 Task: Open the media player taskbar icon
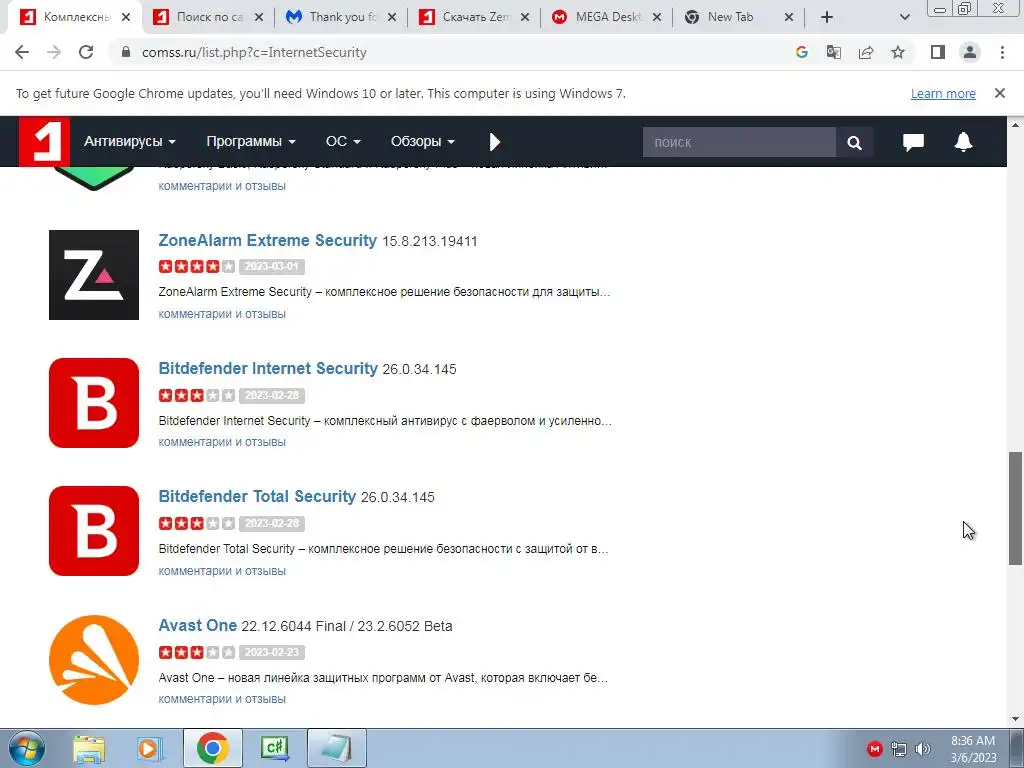tap(150, 748)
